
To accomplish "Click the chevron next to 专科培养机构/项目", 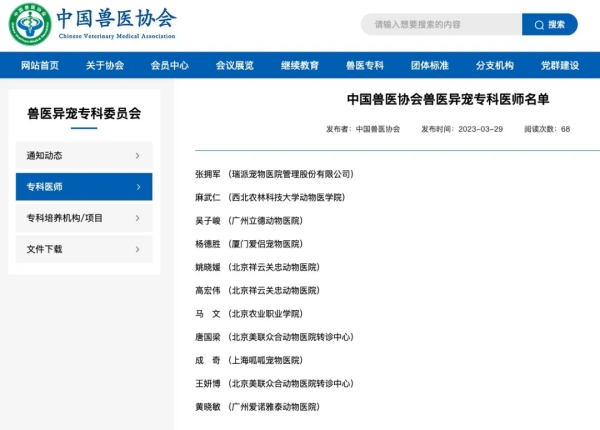I will tap(138, 218).
